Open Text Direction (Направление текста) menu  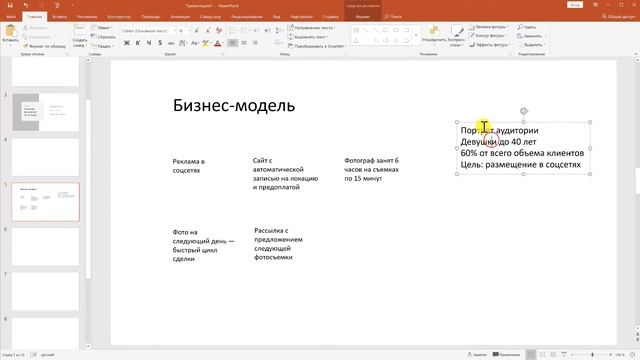click(x=312, y=28)
